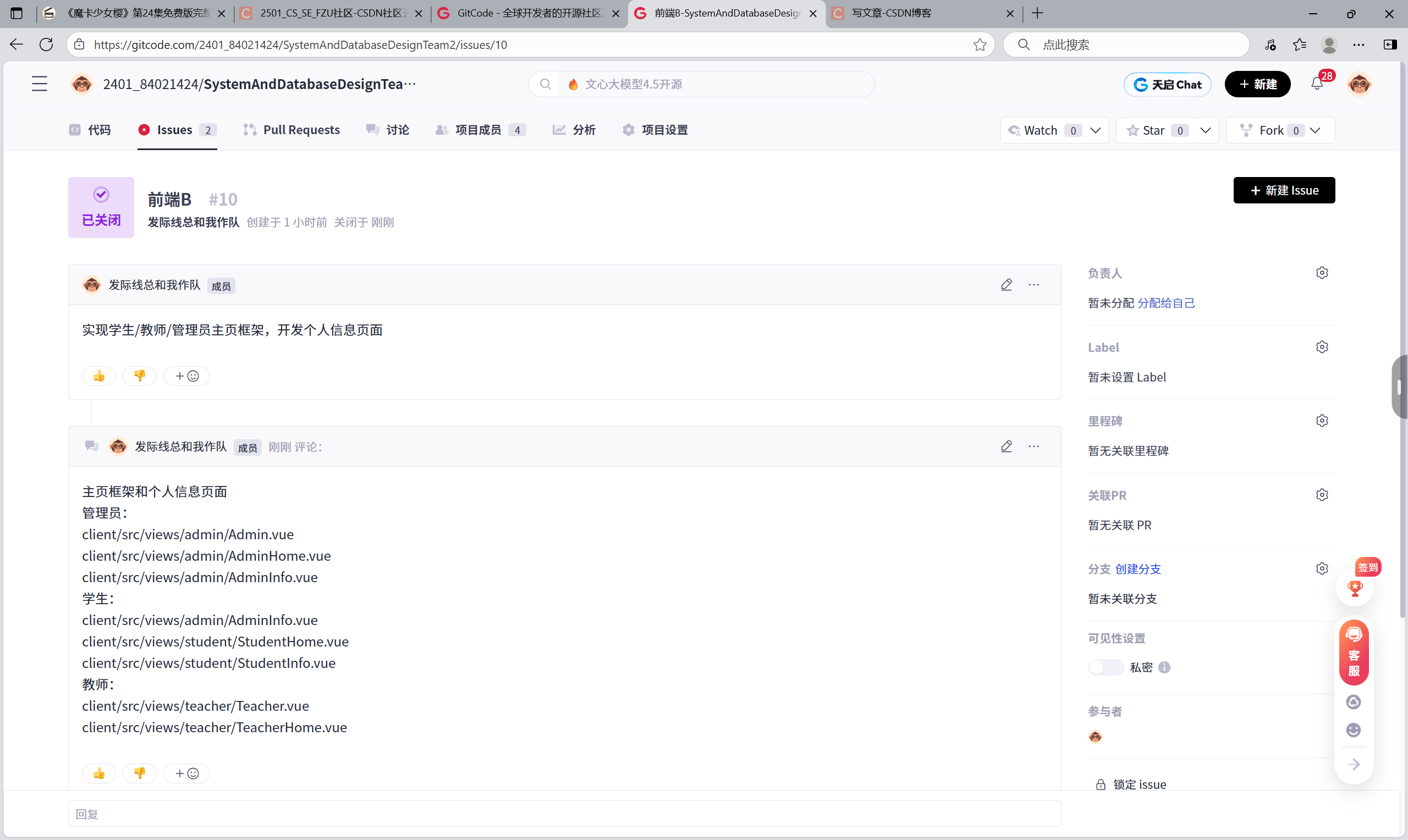Open the 负责人 assignee settings gear
This screenshot has height=840, width=1408.
(1322, 273)
